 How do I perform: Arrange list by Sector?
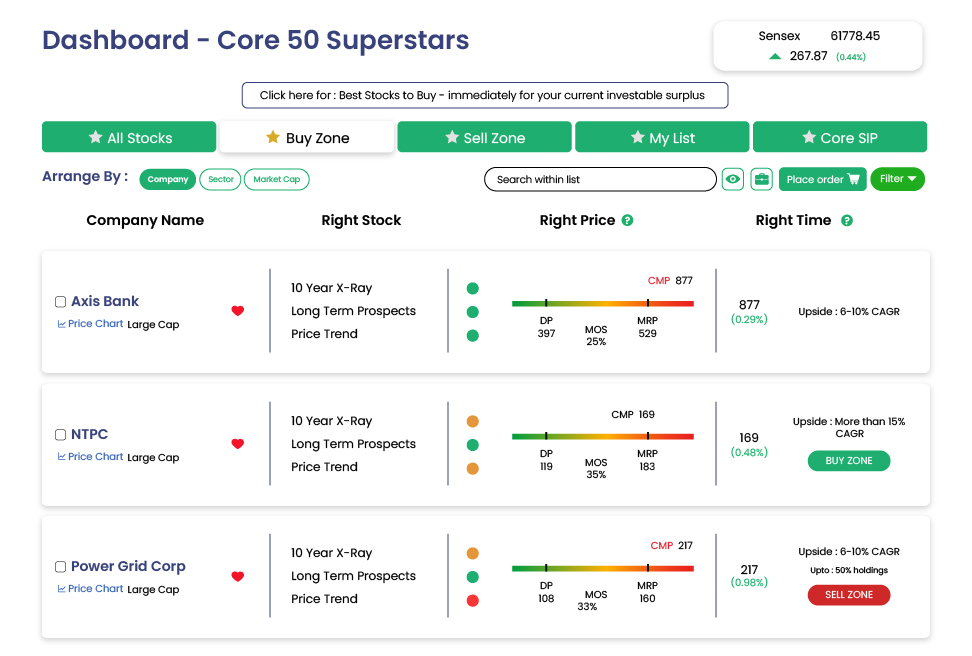click(x=221, y=179)
